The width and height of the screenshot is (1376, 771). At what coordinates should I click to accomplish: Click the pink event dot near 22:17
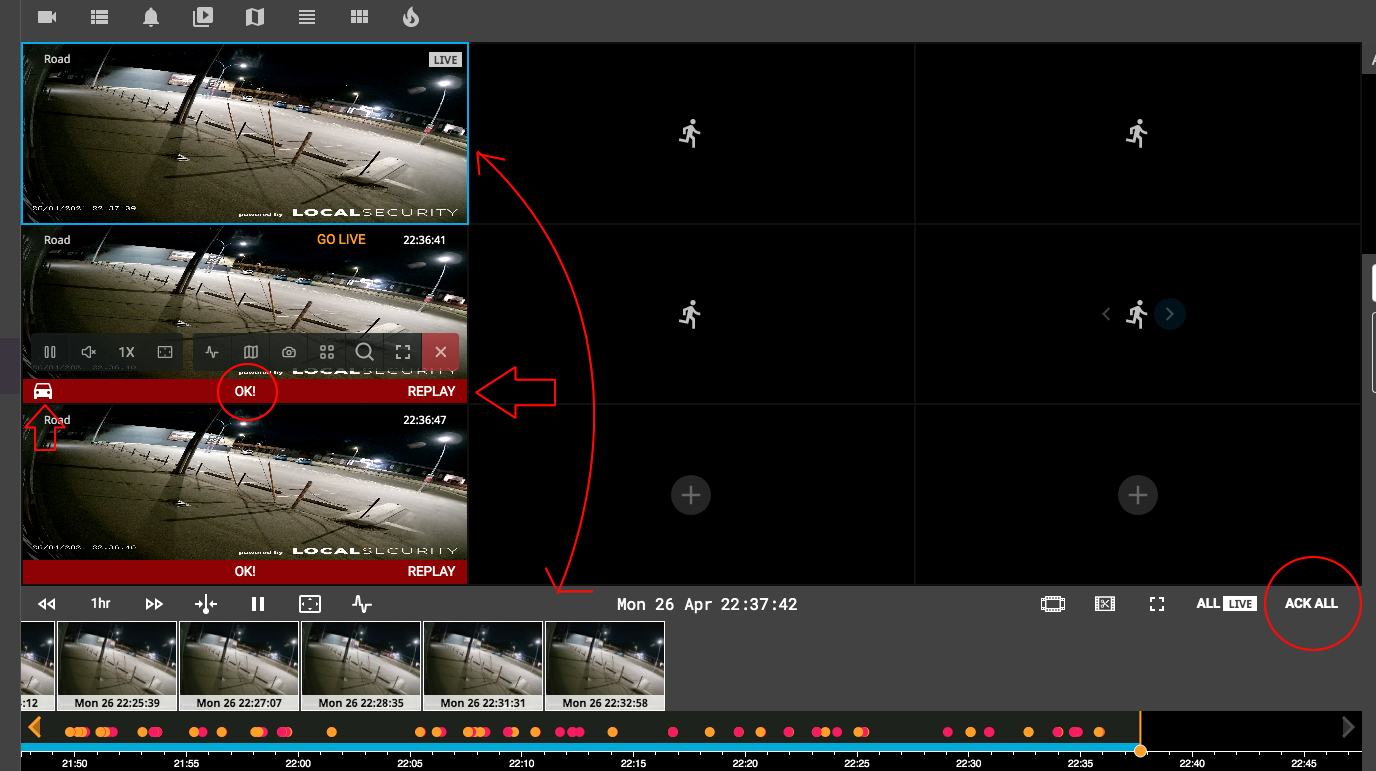click(673, 732)
